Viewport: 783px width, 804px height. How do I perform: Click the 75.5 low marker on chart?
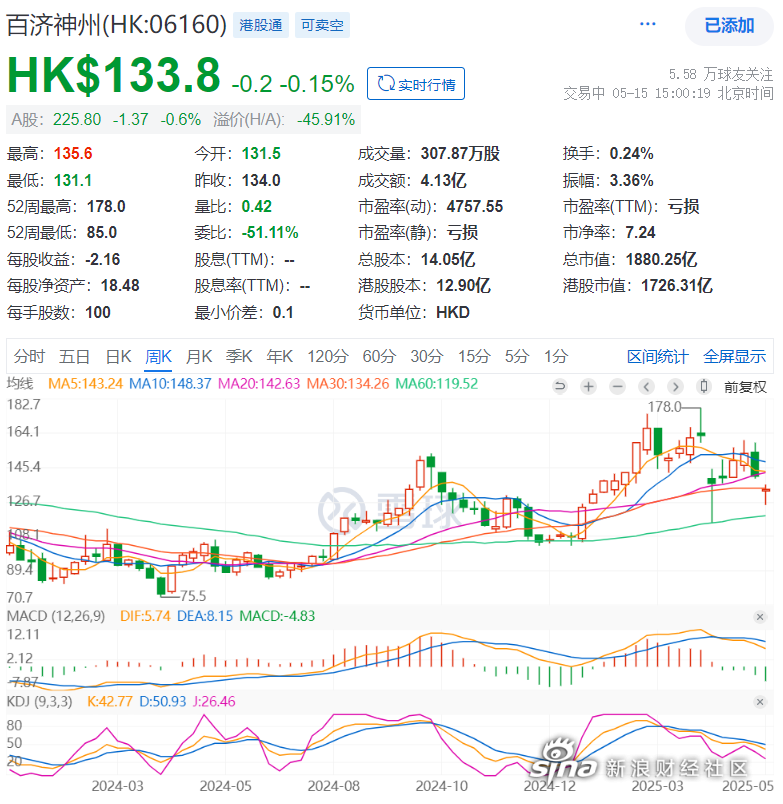pos(193,595)
